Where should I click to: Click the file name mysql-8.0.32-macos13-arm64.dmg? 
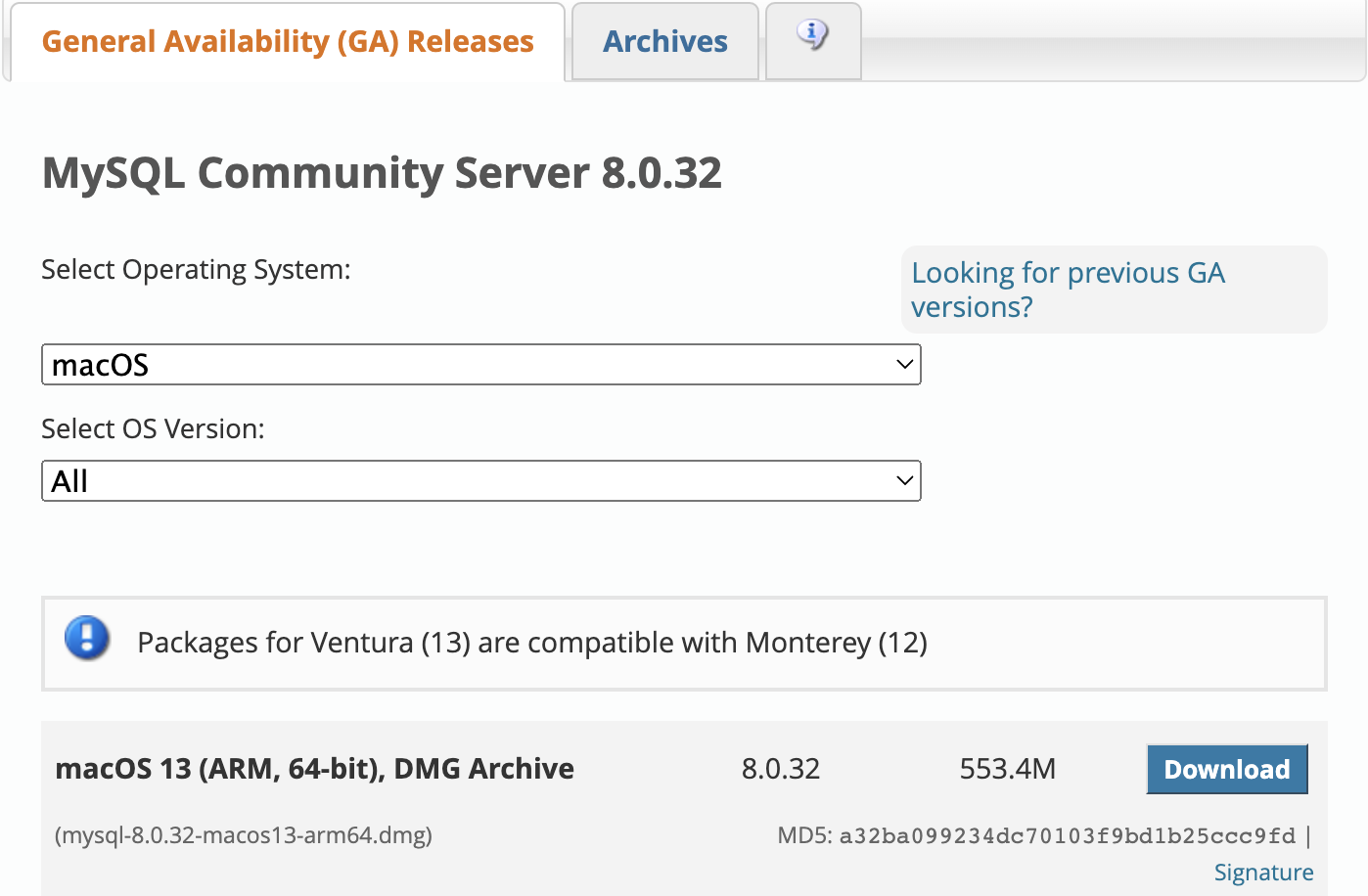click(x=244, y=835)
